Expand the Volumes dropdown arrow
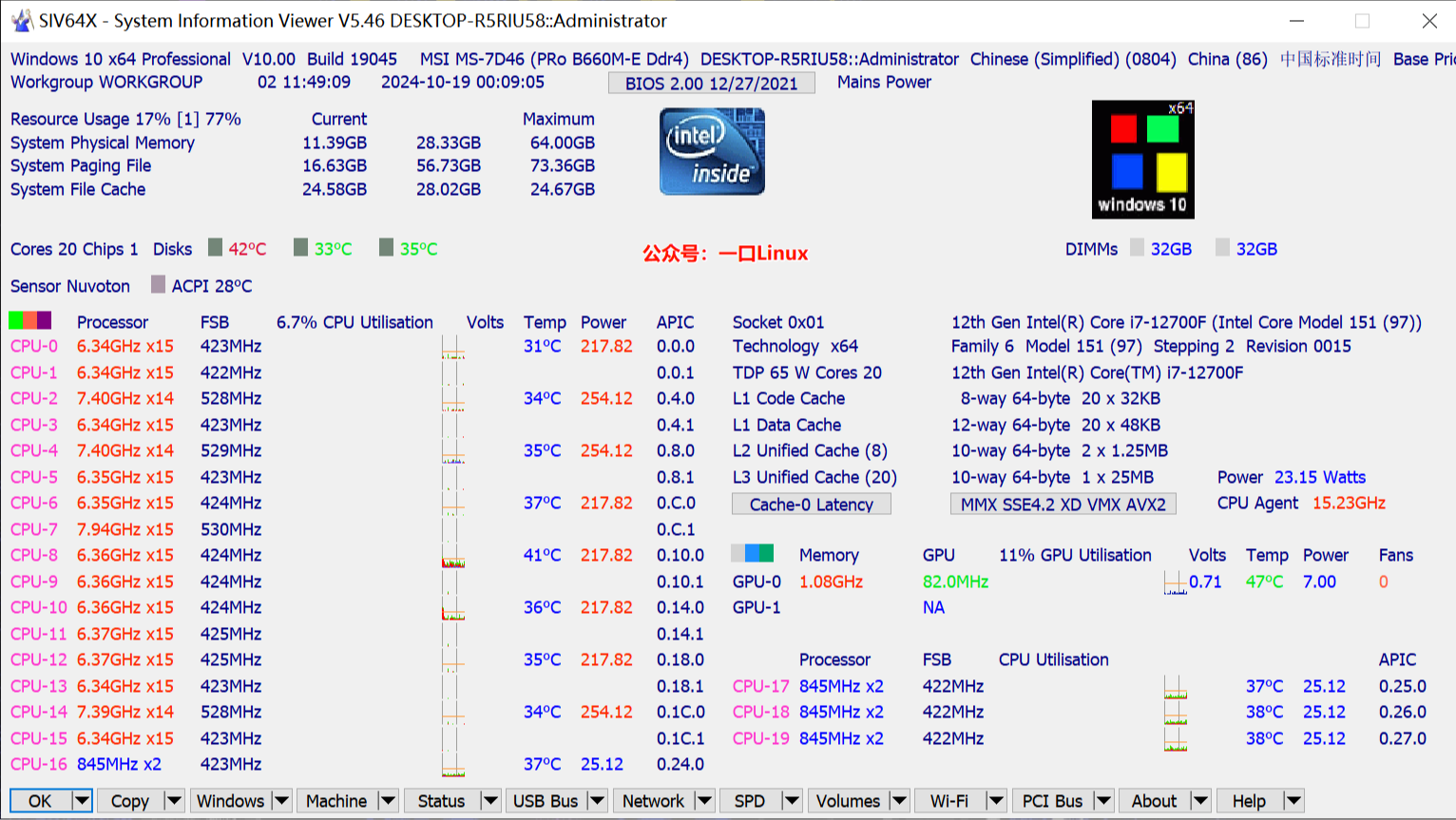Viewport: 1456px width, 820px height. [899, 801]
